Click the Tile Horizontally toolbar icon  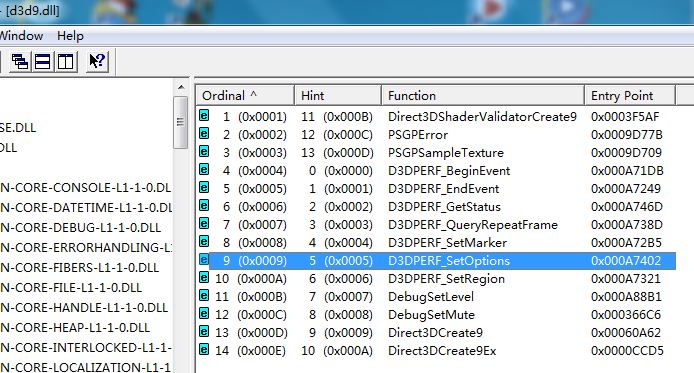[42, 61]
